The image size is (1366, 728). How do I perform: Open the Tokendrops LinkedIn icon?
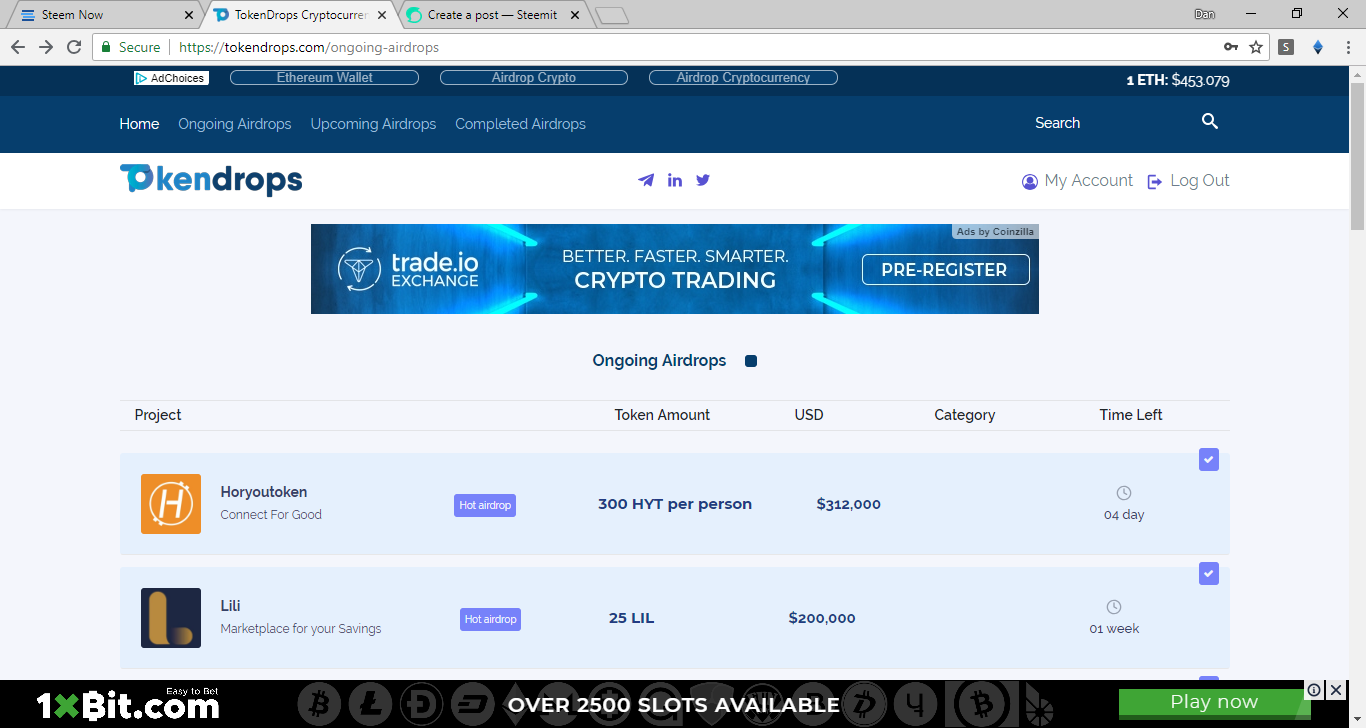click(x=675, y=180)
